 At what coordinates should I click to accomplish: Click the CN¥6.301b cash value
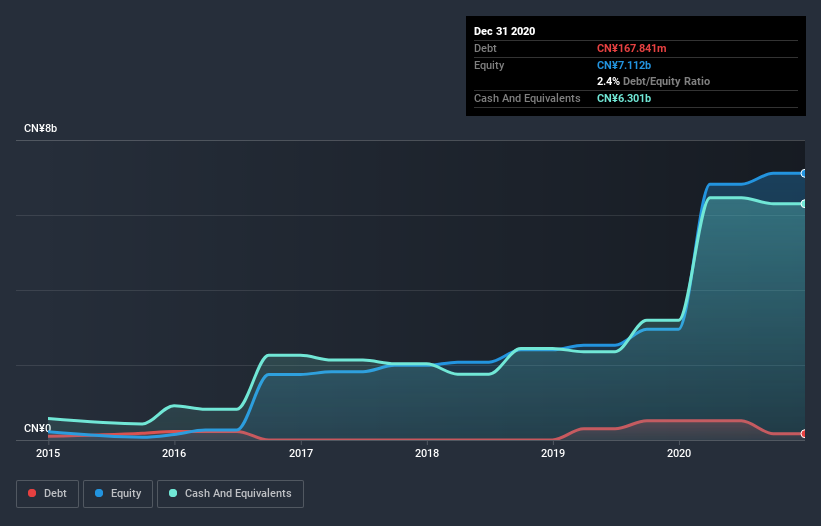point(624,98)
